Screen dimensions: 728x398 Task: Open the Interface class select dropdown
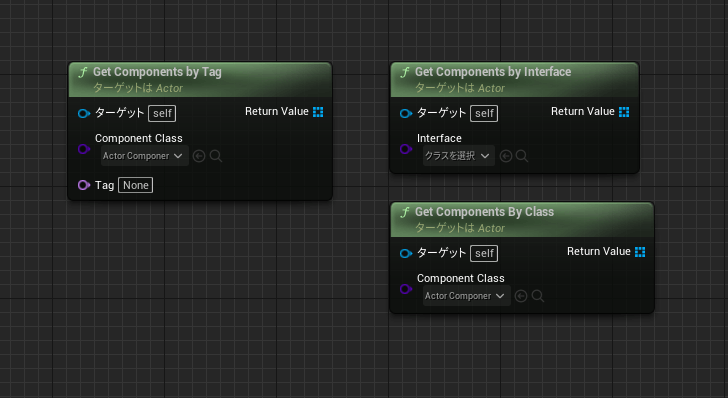(458, 156)
